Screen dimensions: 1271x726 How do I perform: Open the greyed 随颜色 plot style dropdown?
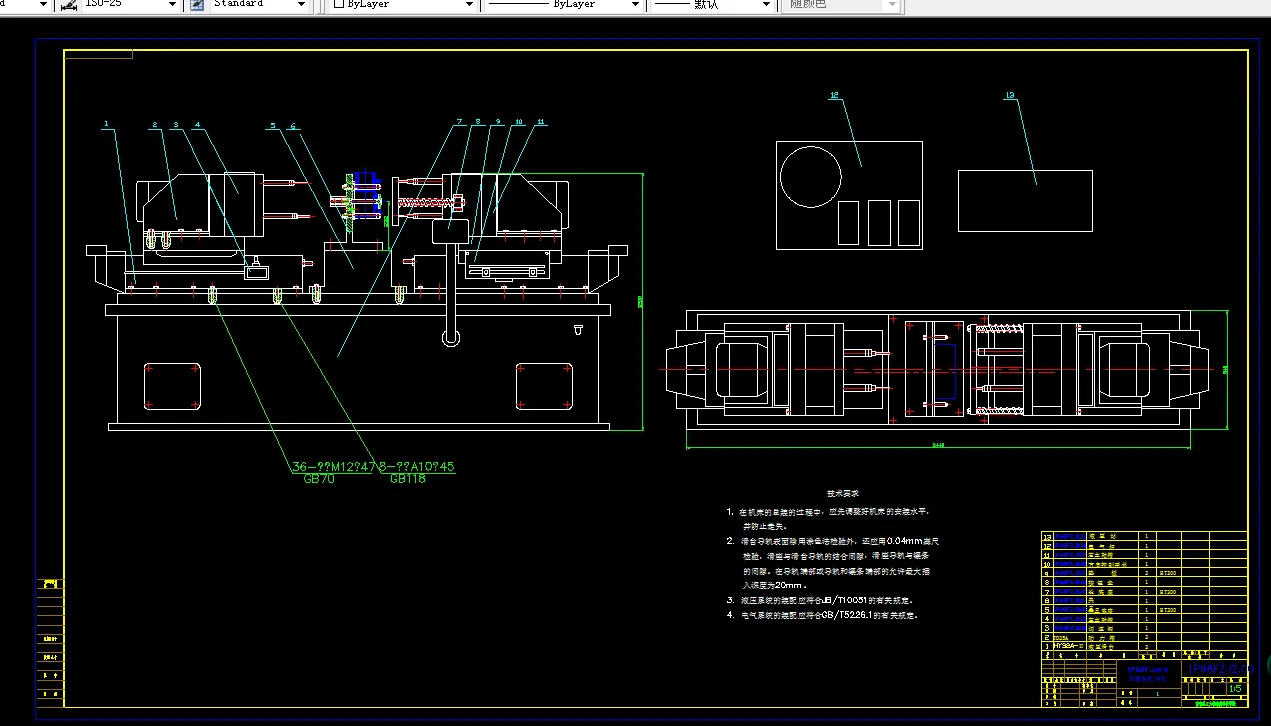pos(893,5)
